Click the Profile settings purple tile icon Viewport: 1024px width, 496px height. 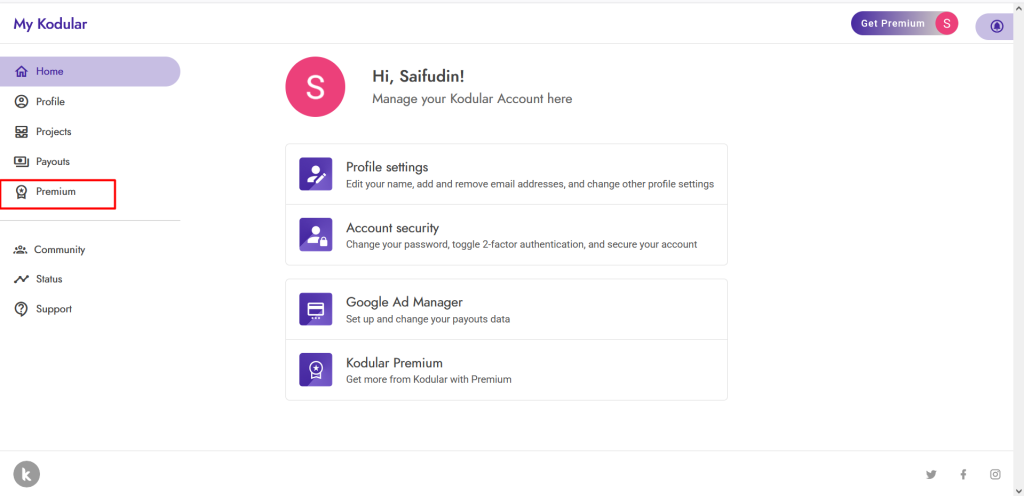click(315, 174)
